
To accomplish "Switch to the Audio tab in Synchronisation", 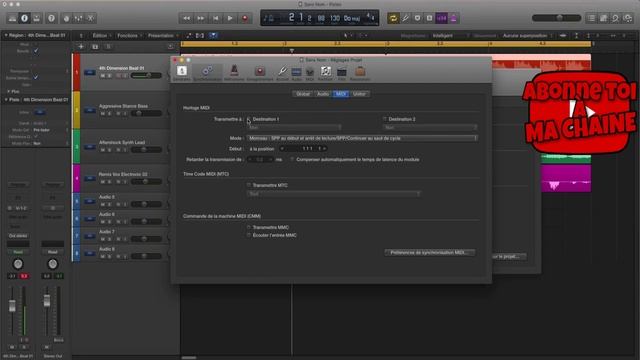I will pos(323,94).
